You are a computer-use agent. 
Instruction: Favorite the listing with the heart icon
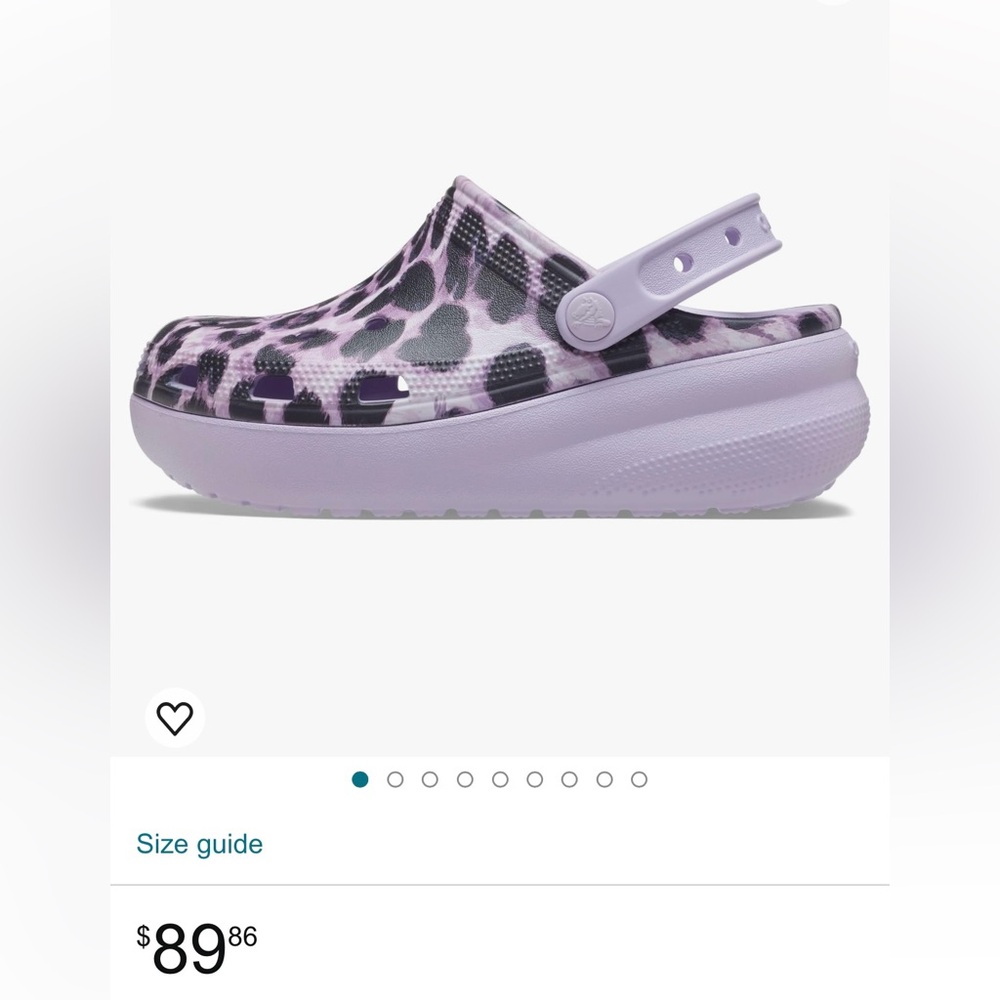(176, 716)
